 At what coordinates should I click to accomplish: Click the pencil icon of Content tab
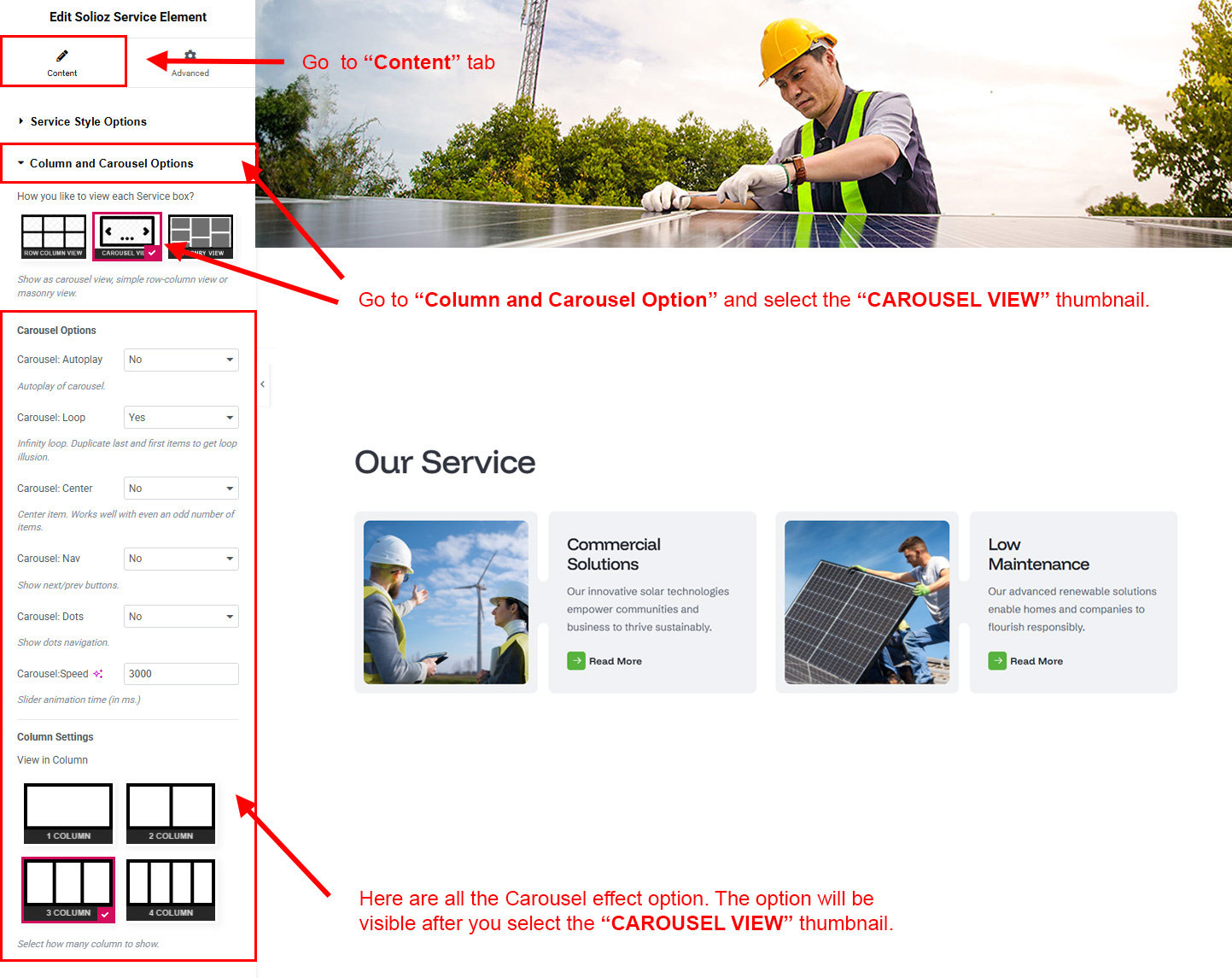(62, 56)
